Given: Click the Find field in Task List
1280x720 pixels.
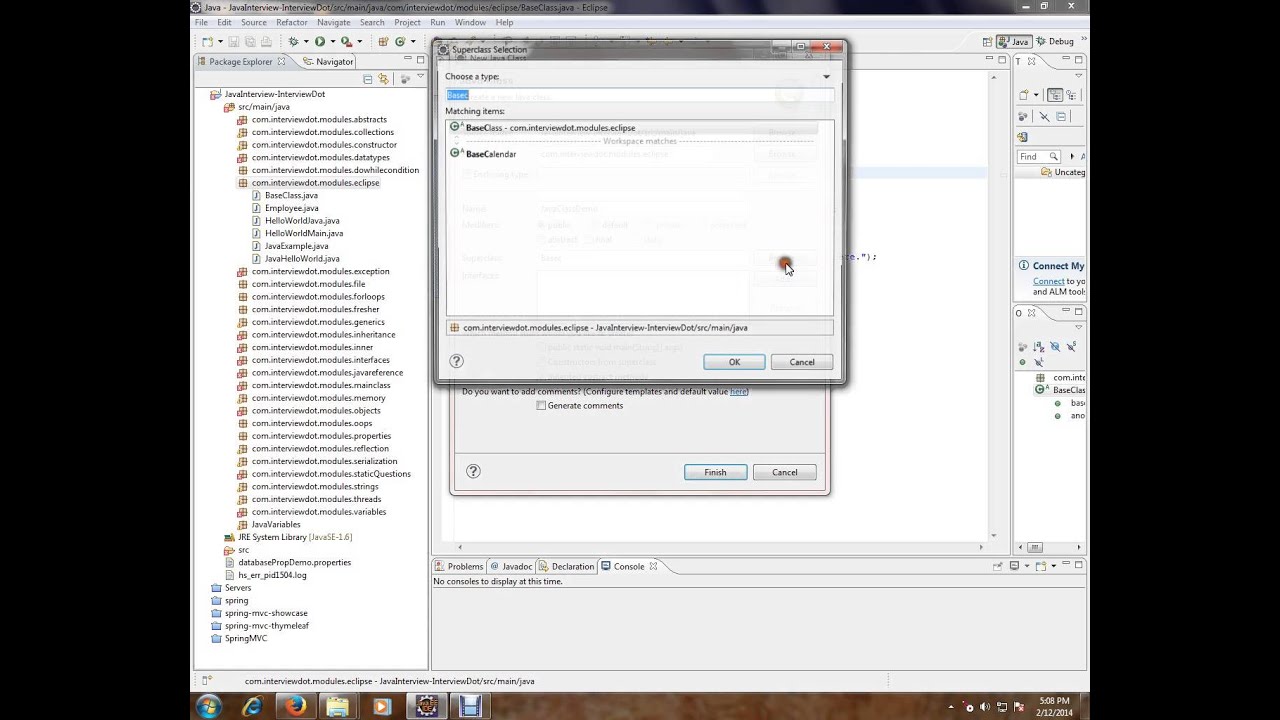Looking at the screenshot, I should tap(1038, 157).
